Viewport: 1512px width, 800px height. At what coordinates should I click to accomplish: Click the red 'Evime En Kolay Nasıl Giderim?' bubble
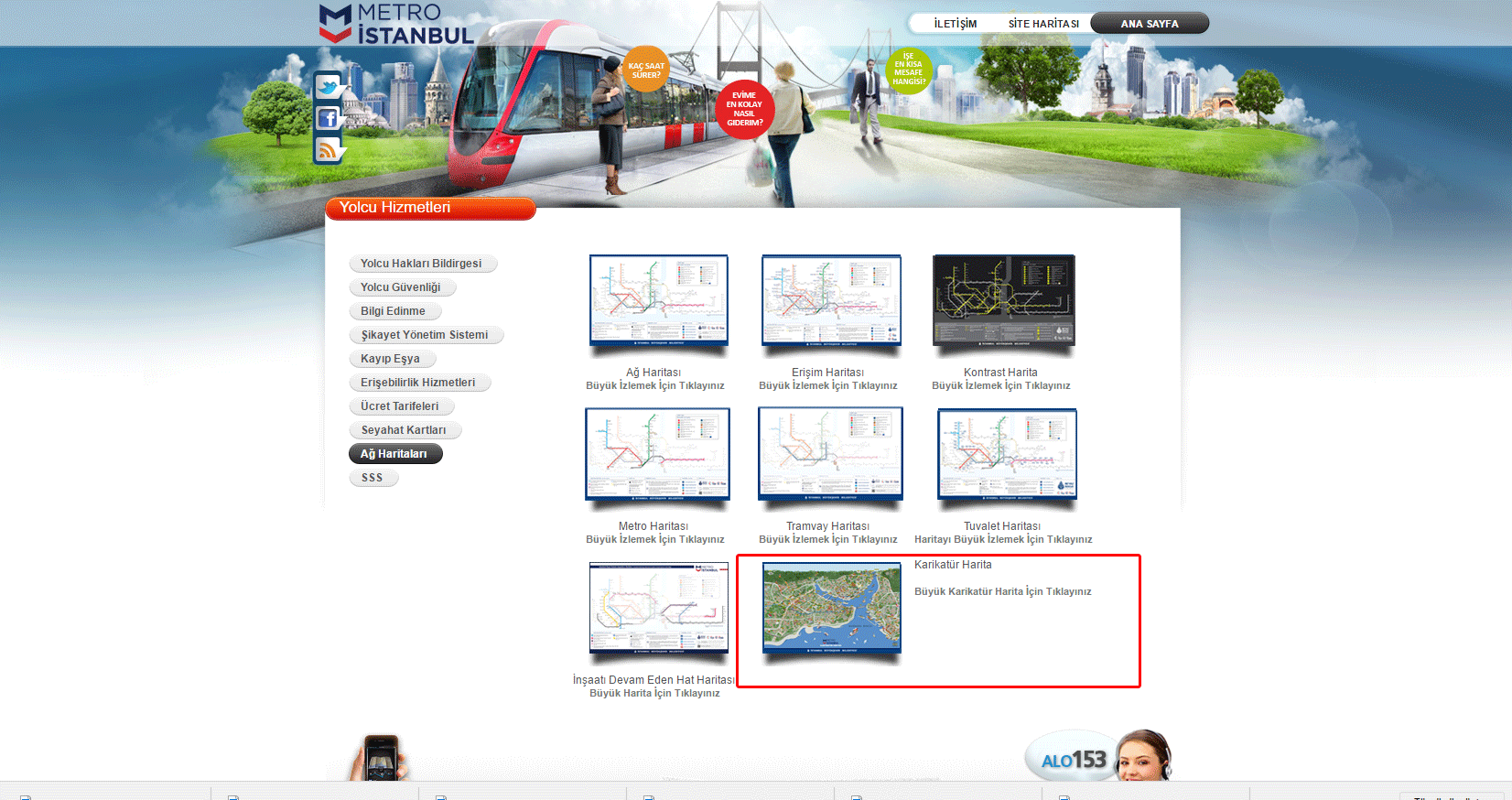pos(744,109)
